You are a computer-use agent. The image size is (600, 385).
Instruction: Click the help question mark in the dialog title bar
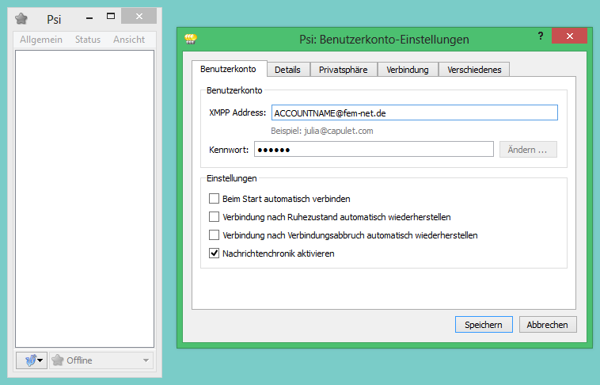coord(540,36)
